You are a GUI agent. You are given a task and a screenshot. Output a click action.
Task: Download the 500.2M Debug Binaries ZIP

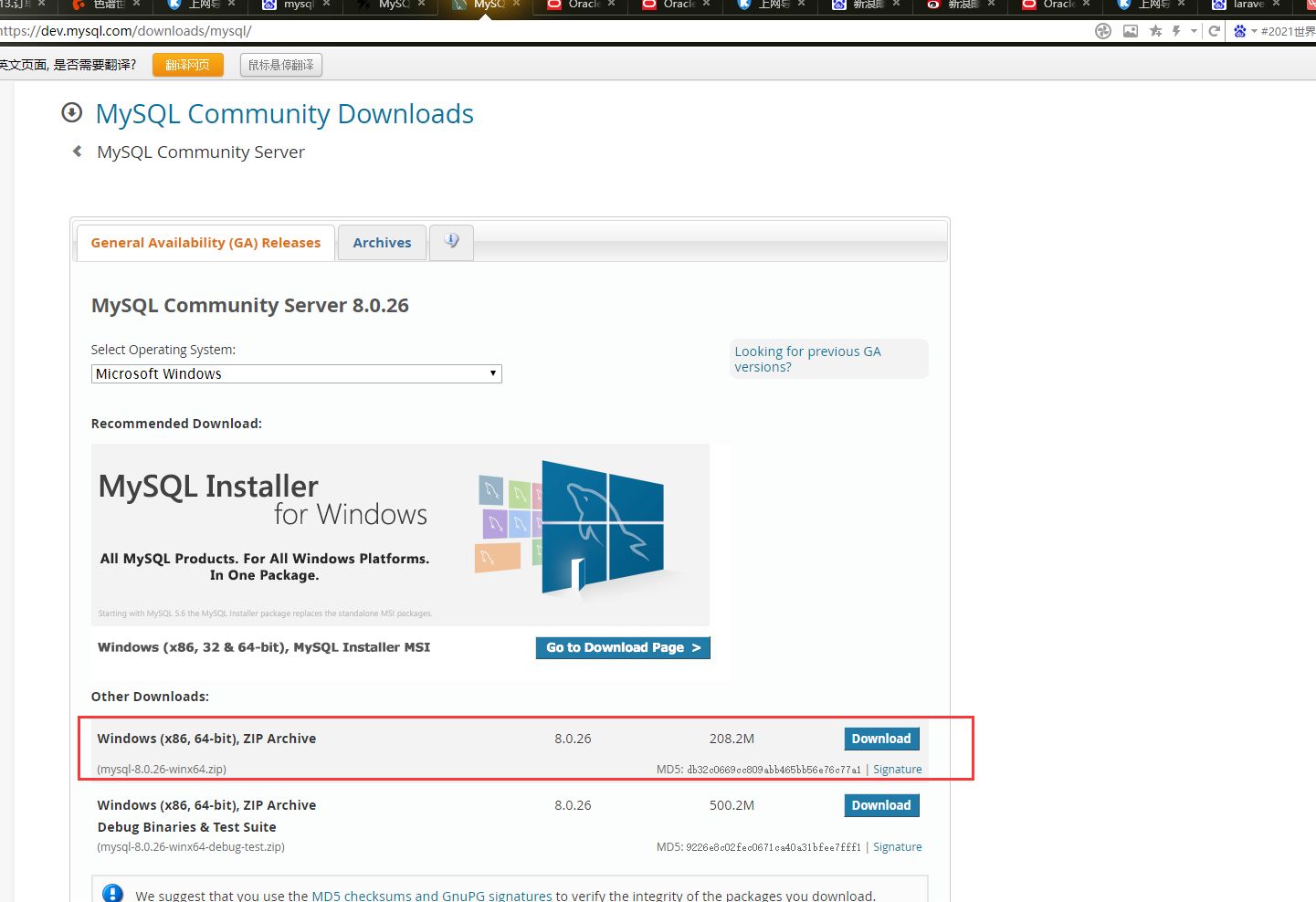881,805
